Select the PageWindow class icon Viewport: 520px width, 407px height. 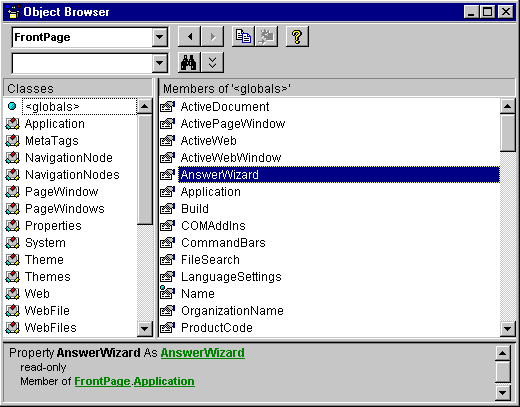13,192
